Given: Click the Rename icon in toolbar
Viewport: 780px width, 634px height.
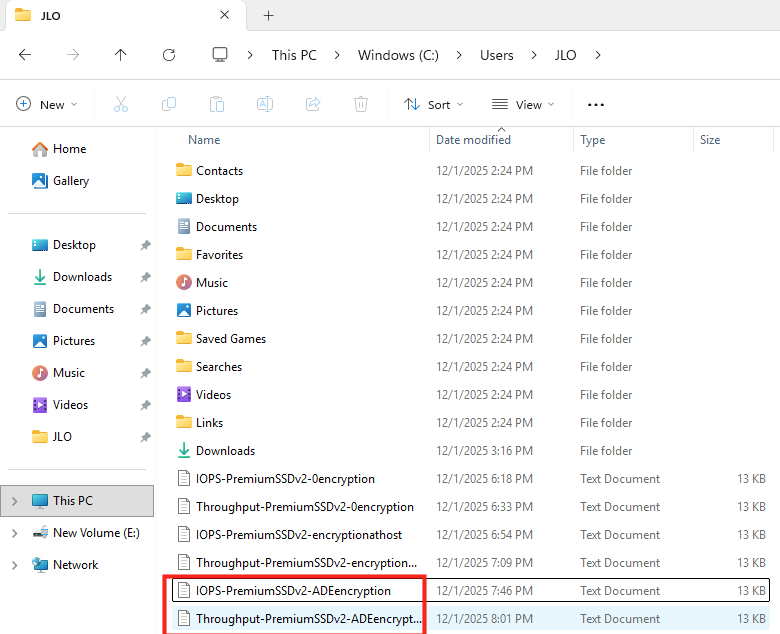Looking at the screenshot, I should click(265, 104).
